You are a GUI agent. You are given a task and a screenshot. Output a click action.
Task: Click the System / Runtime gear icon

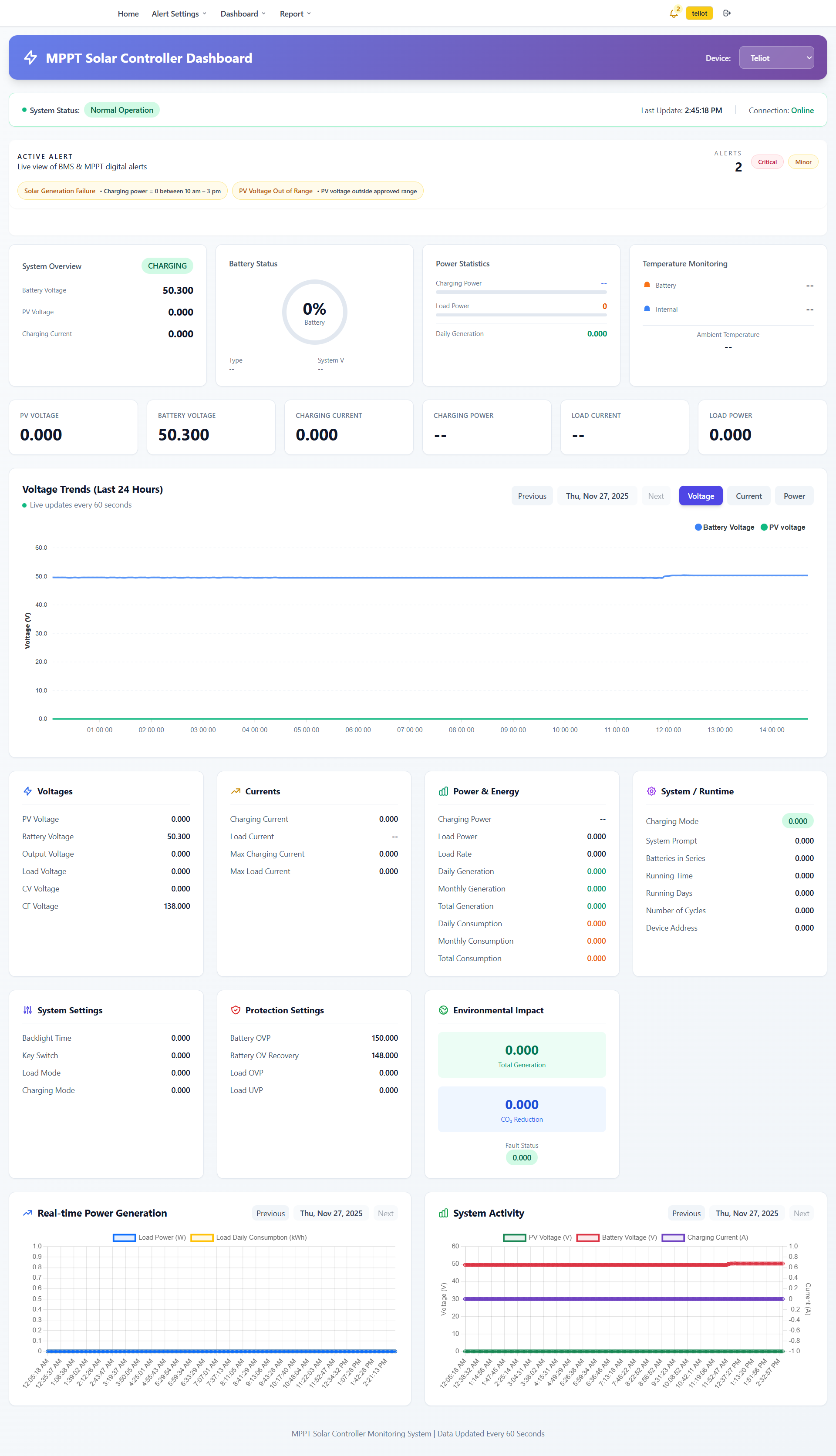point(651,791)
